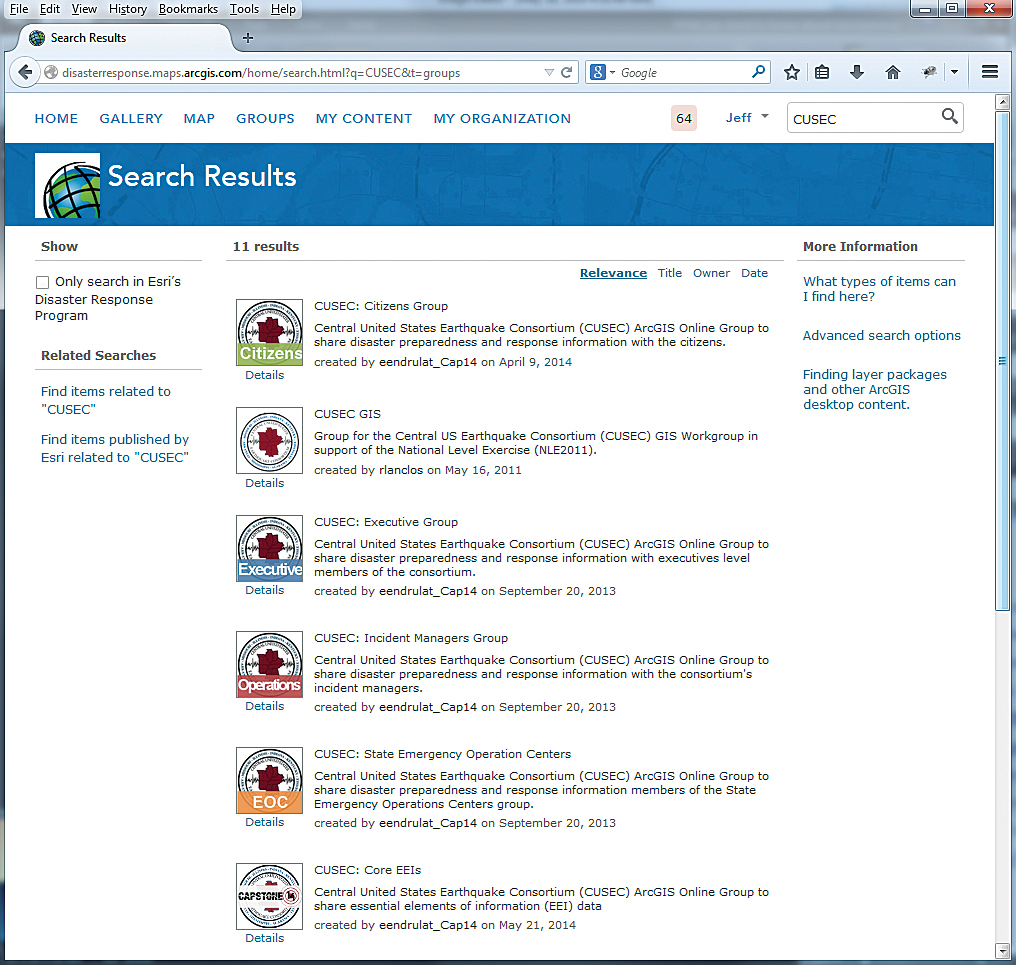Screen dimensions: 1016x965
Task: Click Find items related to CUSEC
Action: click(x=106, y=400)
